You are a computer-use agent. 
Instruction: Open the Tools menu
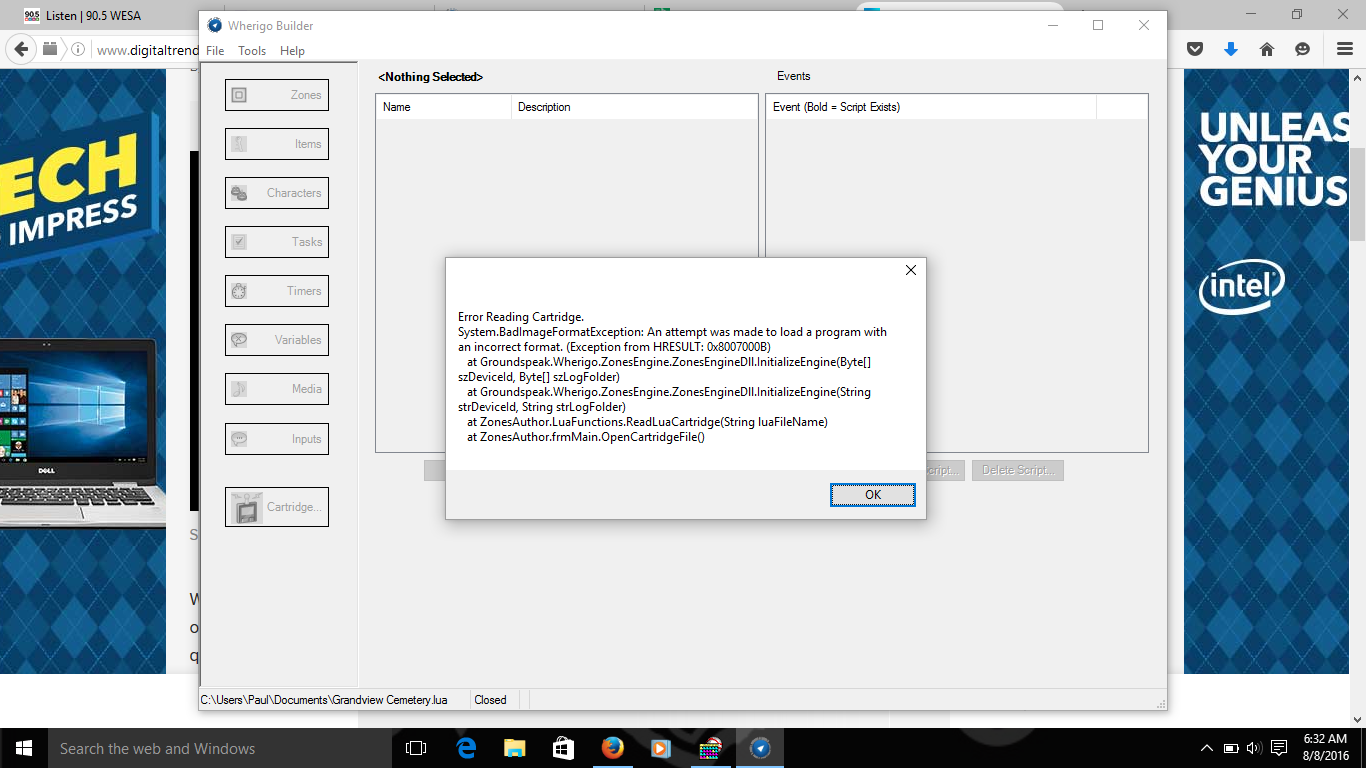coord(252,51)
